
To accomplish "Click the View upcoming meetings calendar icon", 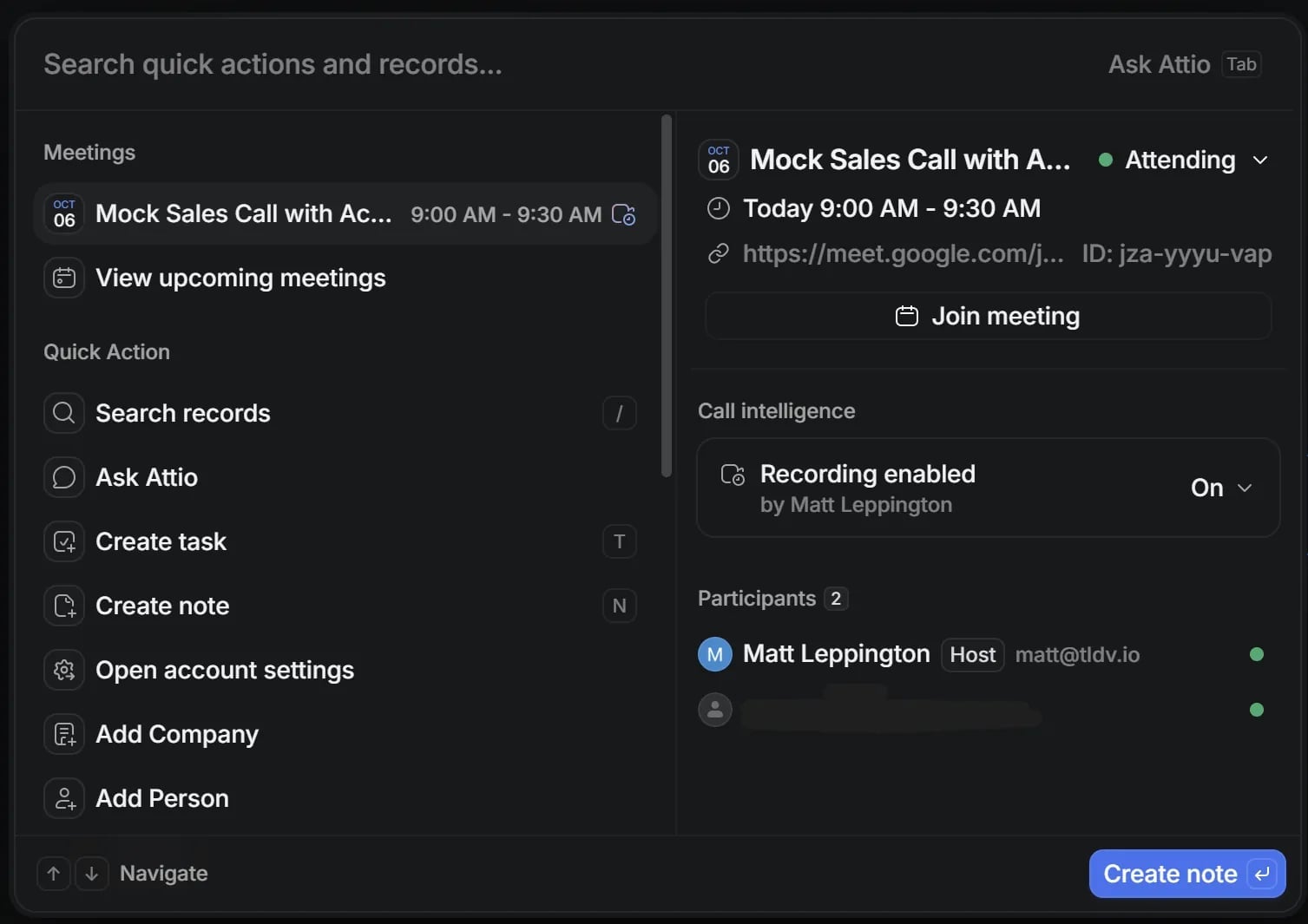I will tap(64, 278).
